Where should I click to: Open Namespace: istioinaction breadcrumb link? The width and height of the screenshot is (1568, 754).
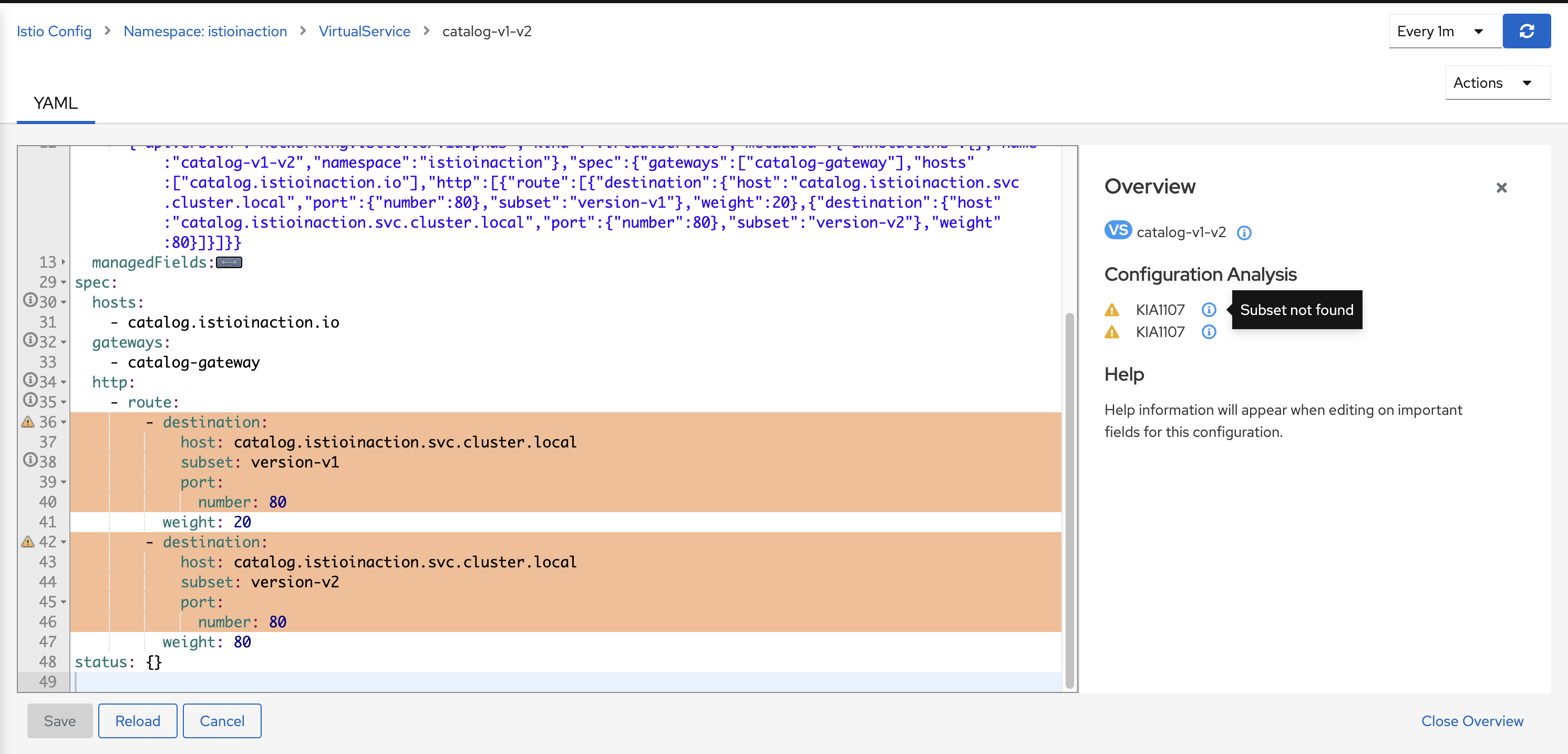tap(205, 31)
